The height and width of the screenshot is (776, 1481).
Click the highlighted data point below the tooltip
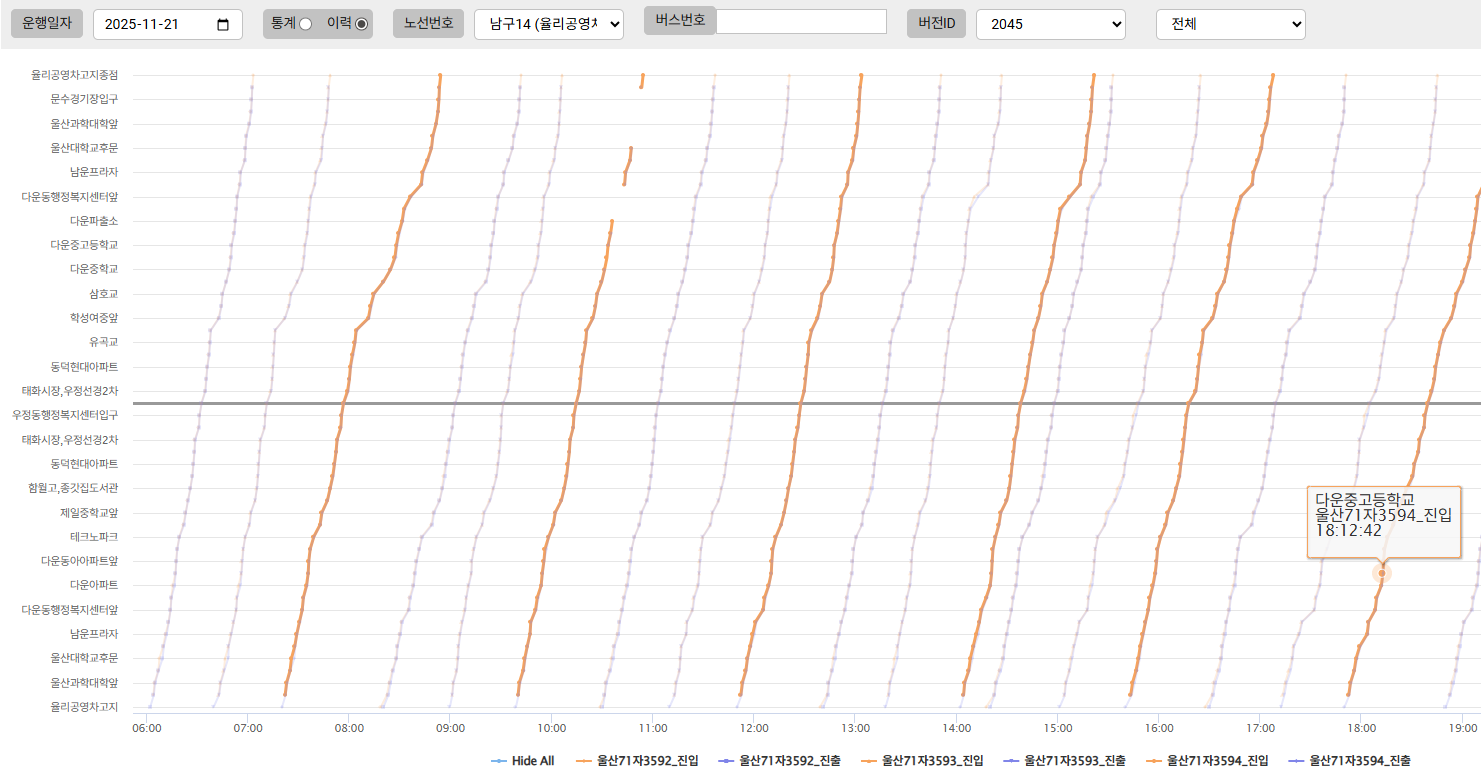point(1382,573)
